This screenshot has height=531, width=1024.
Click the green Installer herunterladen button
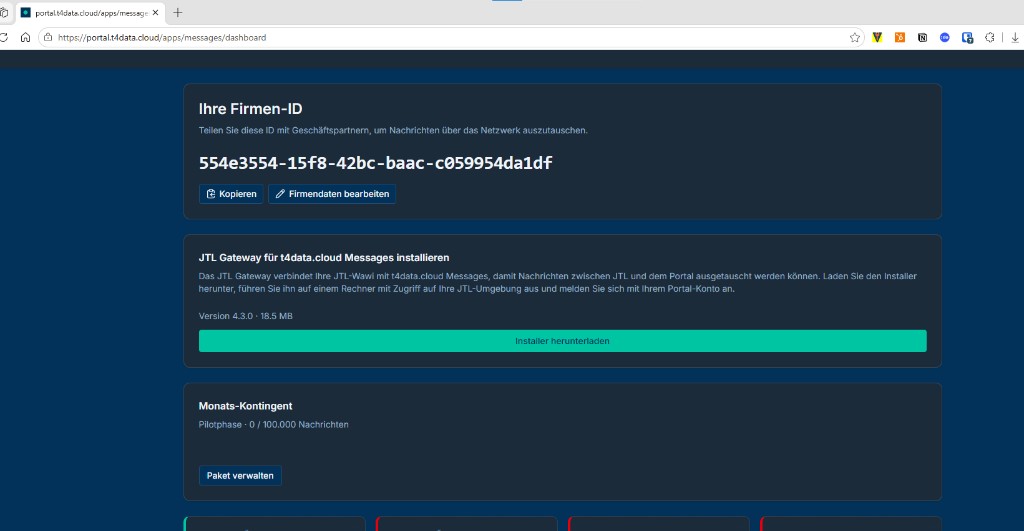(562, 341)
